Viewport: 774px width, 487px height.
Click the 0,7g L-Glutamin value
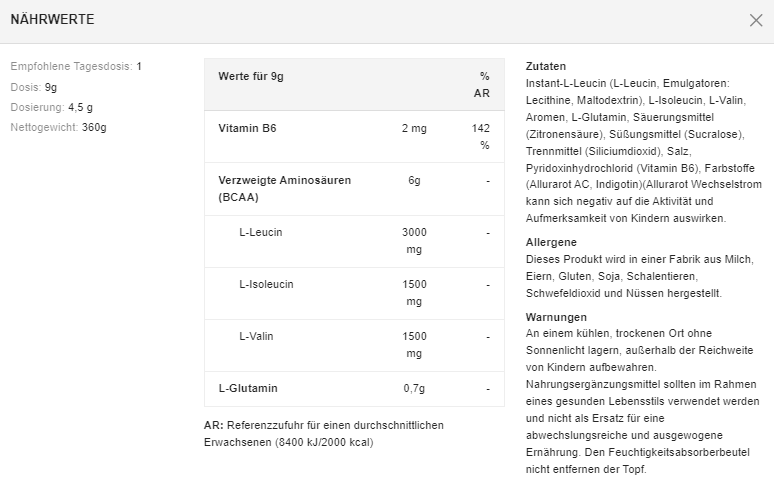[x=414, y=388]
